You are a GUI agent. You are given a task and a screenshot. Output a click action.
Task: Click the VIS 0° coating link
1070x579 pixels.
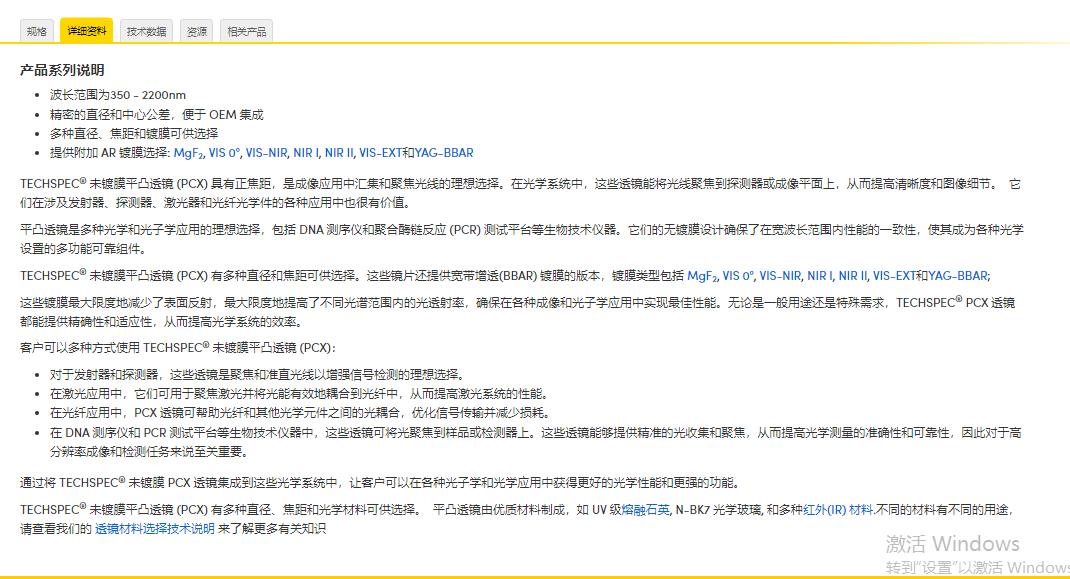pos(222,153)
